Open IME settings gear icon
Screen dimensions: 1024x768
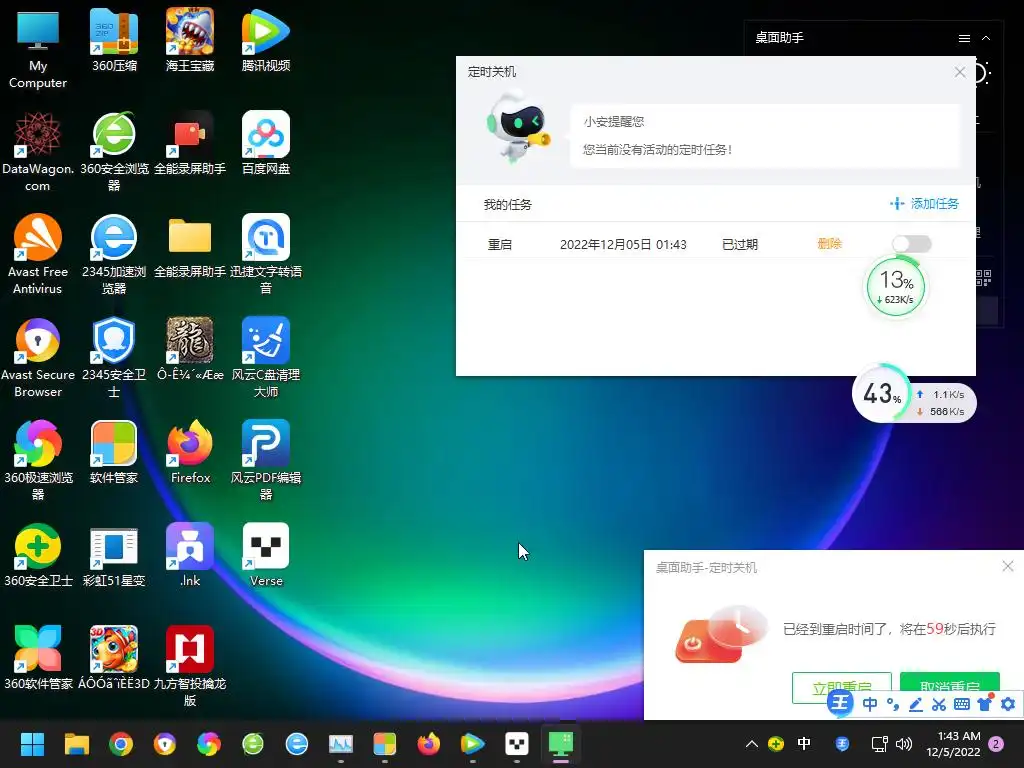click(1008, 704)
